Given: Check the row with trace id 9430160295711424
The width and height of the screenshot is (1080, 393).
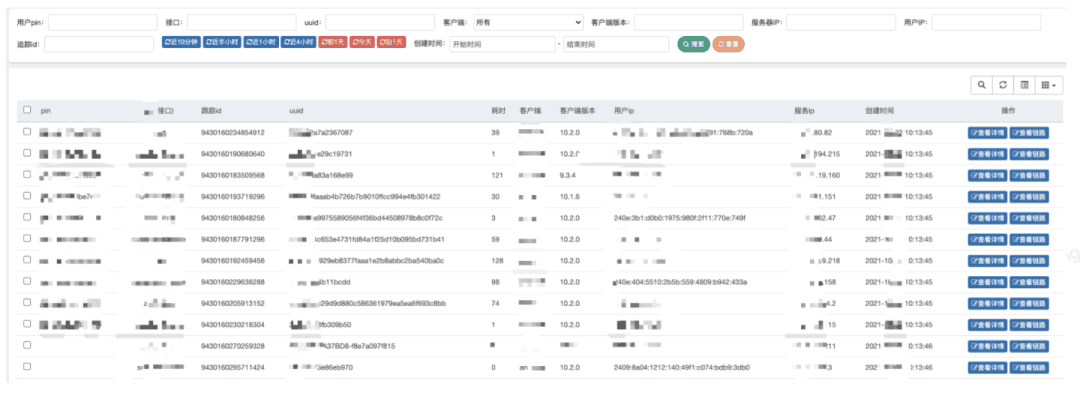Looking at the screenshot, I should pyautogui.click(x=27, y=366).
